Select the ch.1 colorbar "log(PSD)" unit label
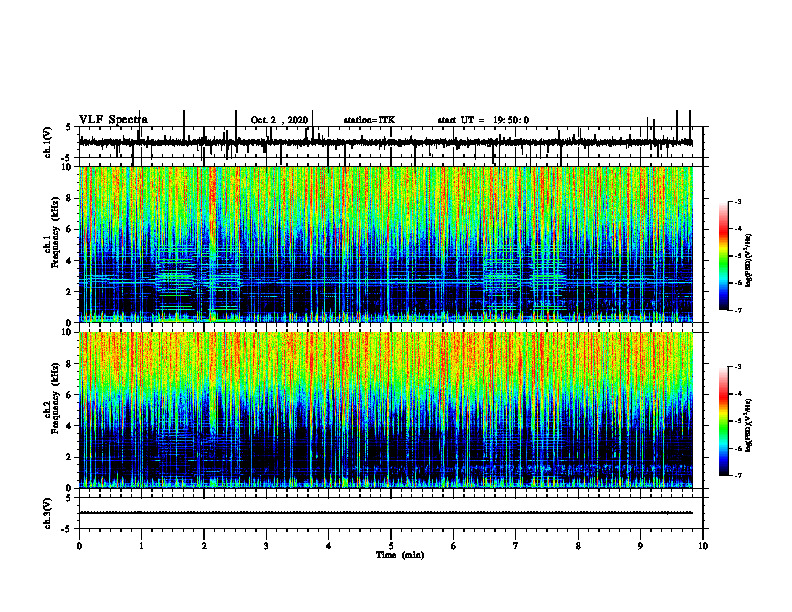This screenshot has width=792, height=612. pyautogui.click(x=749, y=261)
